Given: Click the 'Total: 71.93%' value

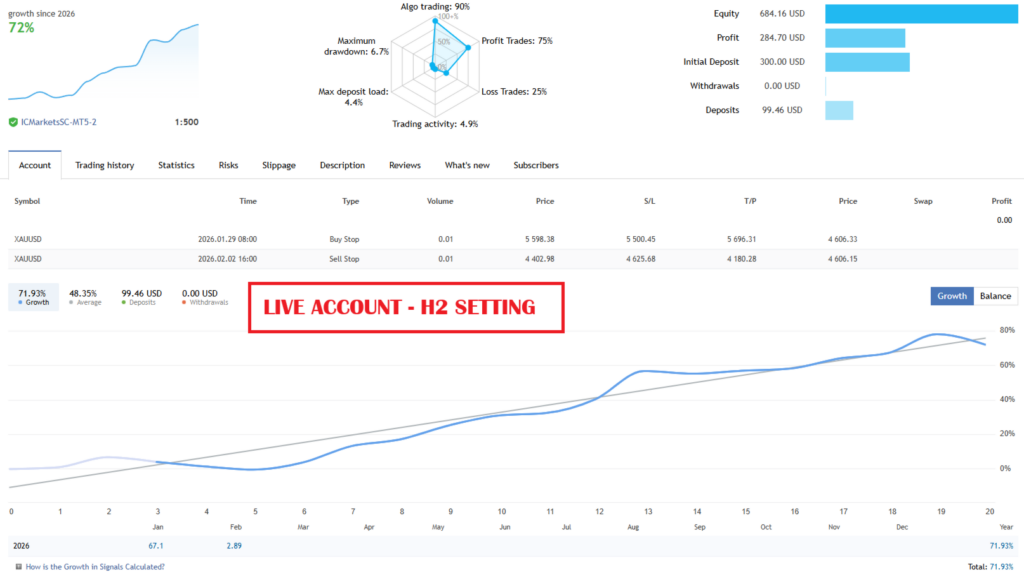Looking at the screenshot, I should point(990,567).
